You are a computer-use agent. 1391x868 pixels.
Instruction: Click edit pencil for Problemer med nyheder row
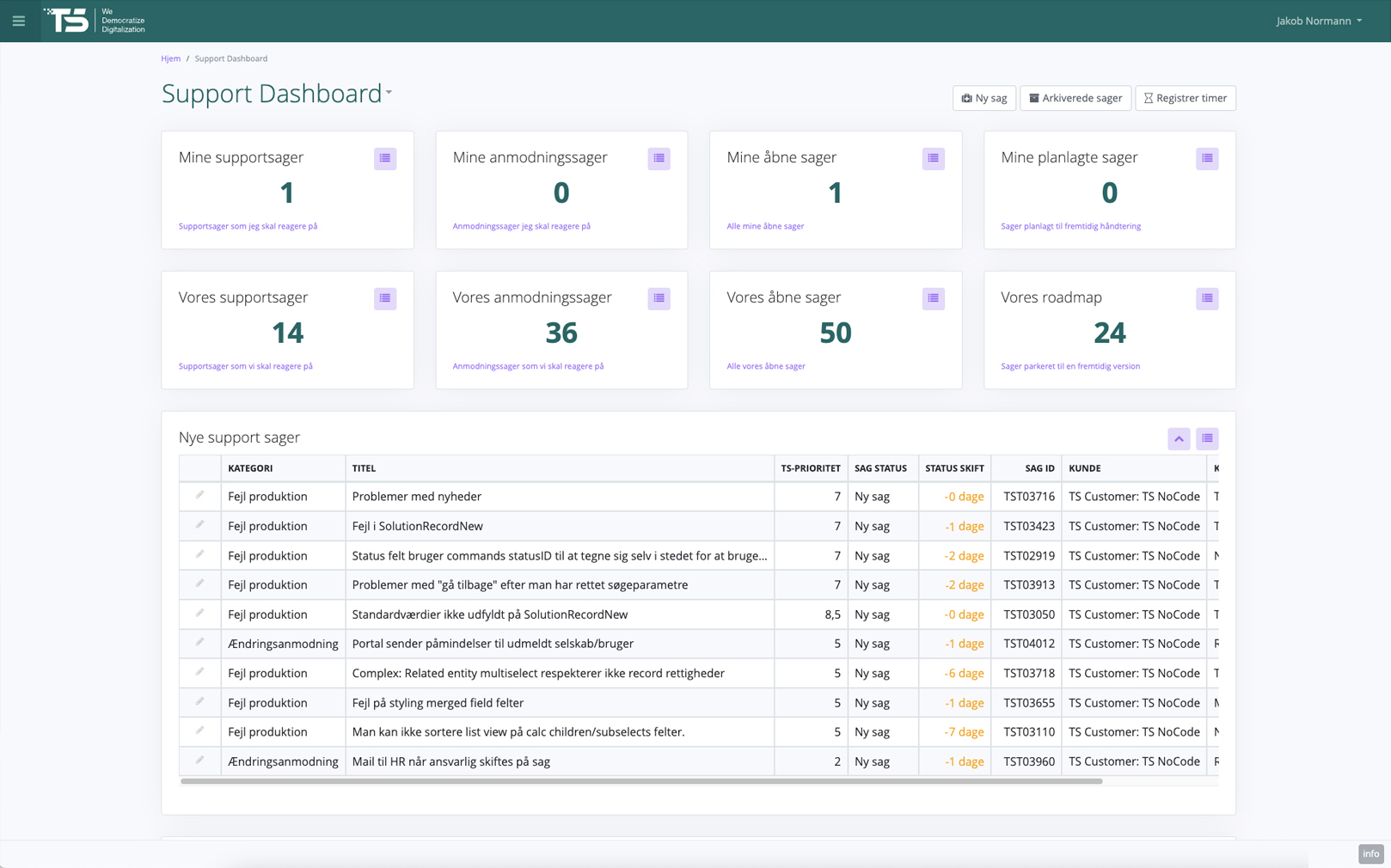pyautogui.click(x=199, y=496)
